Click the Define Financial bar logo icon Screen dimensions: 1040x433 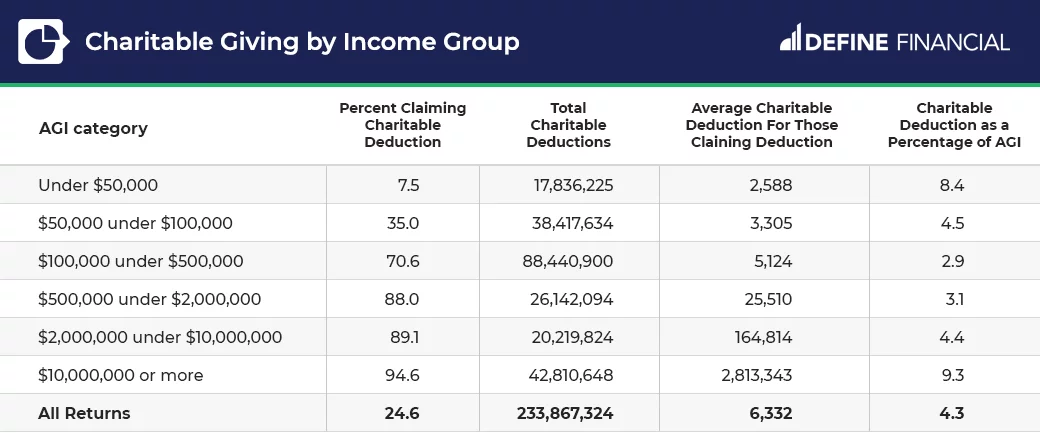click(791, 37)
